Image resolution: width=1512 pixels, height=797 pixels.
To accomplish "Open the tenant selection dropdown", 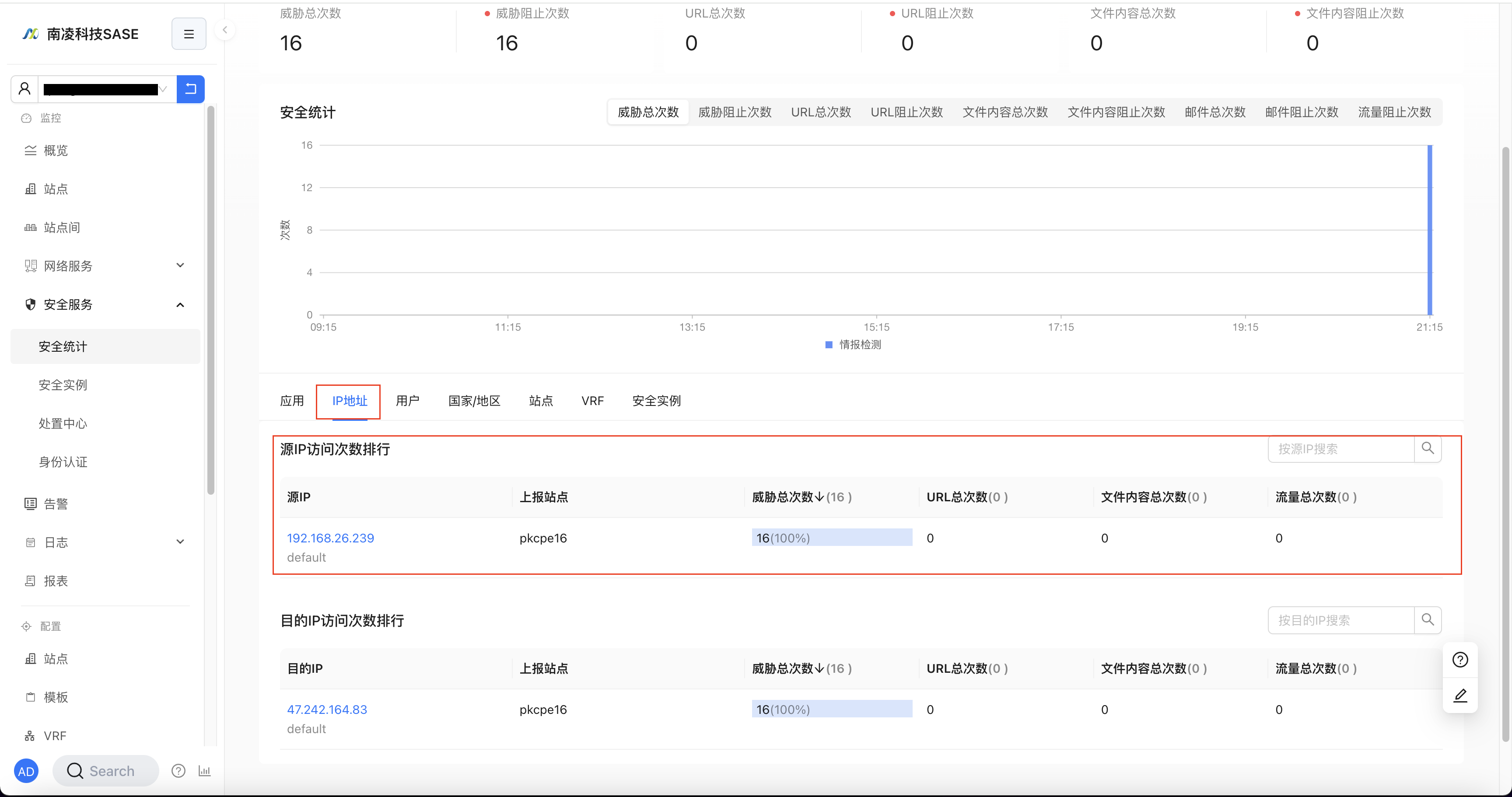I will [x=108, y=89].
